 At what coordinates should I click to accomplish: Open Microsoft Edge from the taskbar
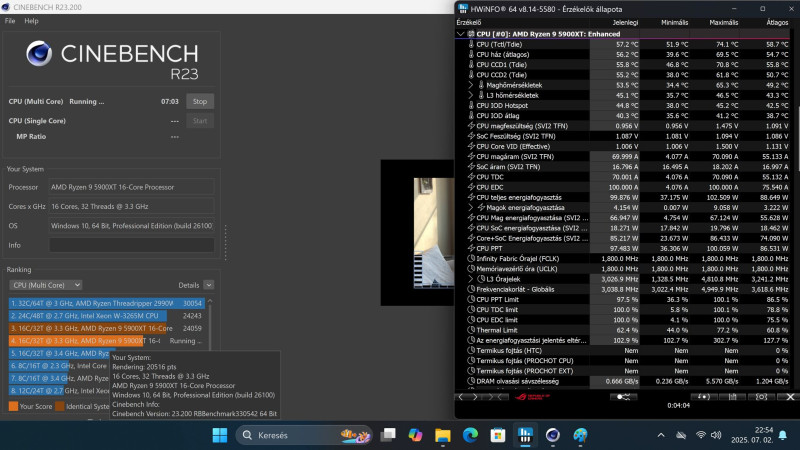click(x=470, y=435)
